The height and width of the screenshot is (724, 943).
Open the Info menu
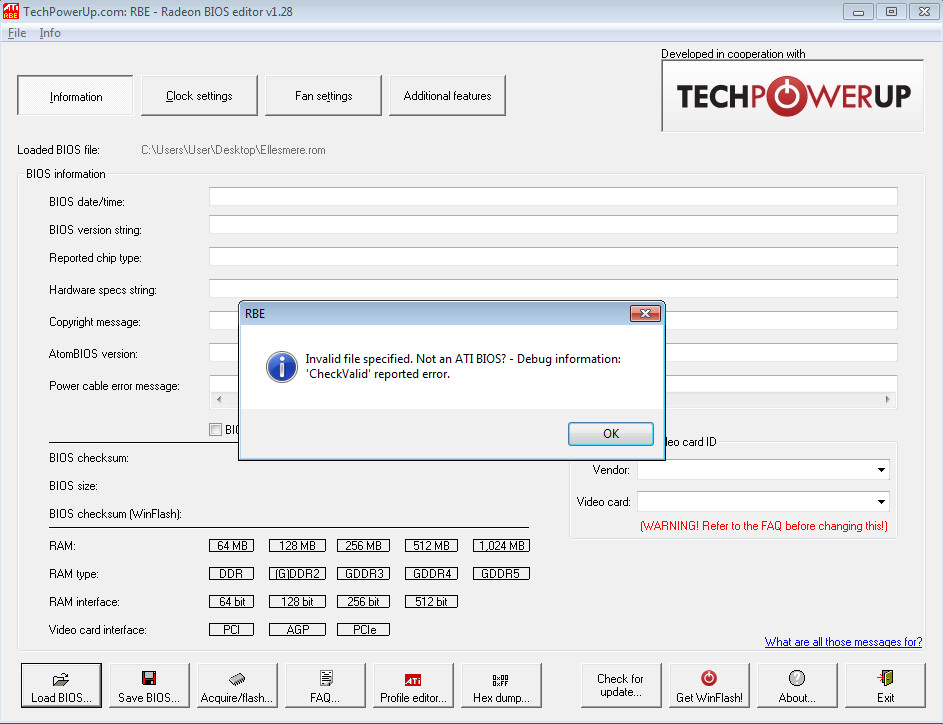50,33
